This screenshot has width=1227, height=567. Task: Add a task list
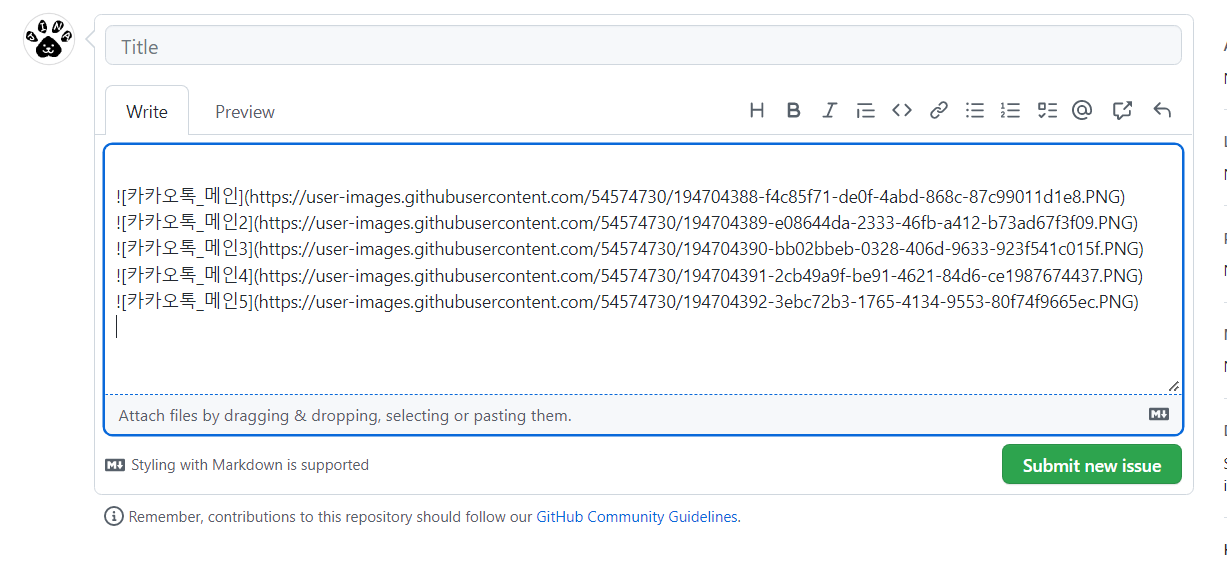coord(1047,111)
